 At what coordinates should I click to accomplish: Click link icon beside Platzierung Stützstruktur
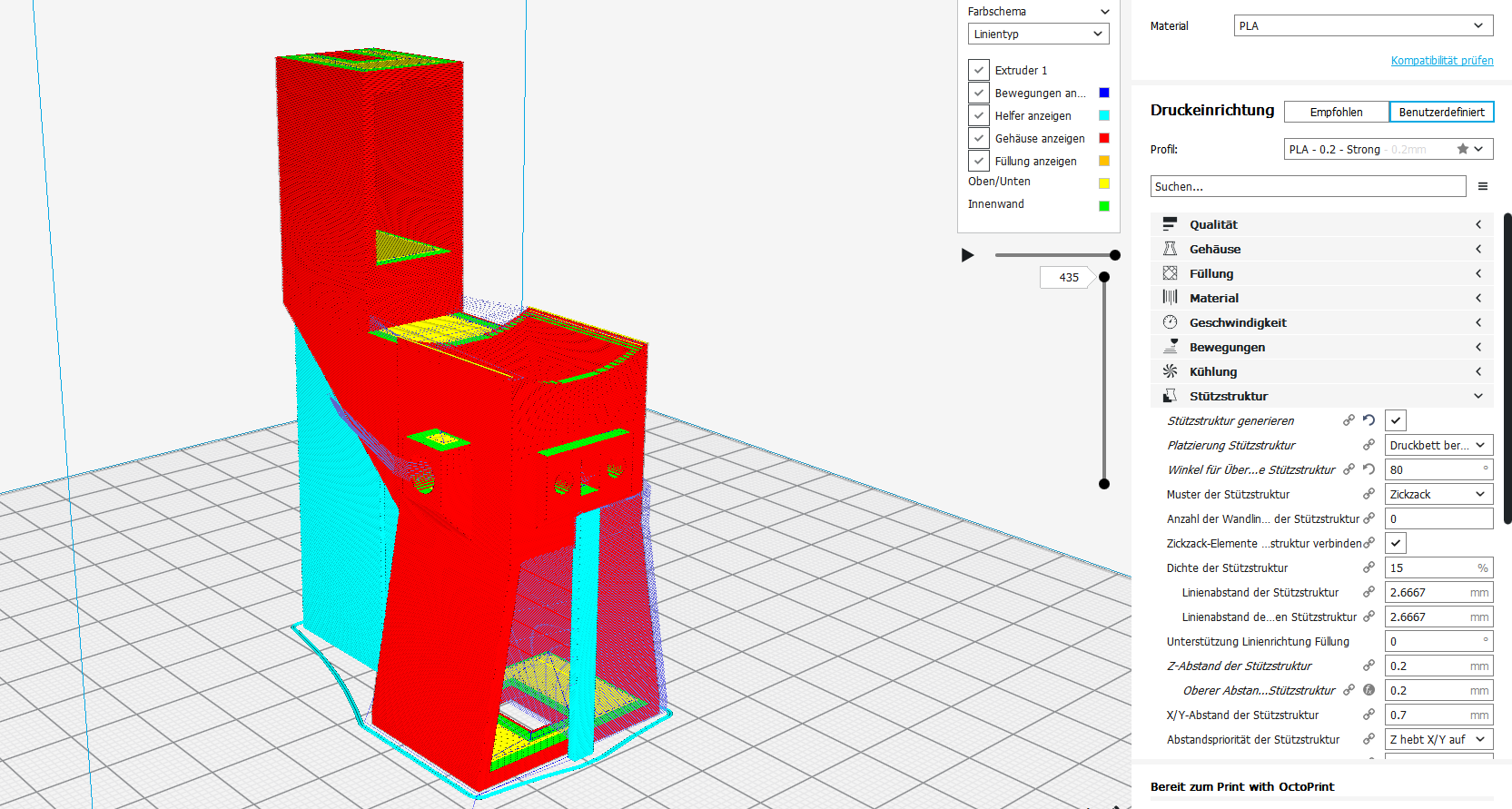pyautogui.click(x=1369, y=445)
